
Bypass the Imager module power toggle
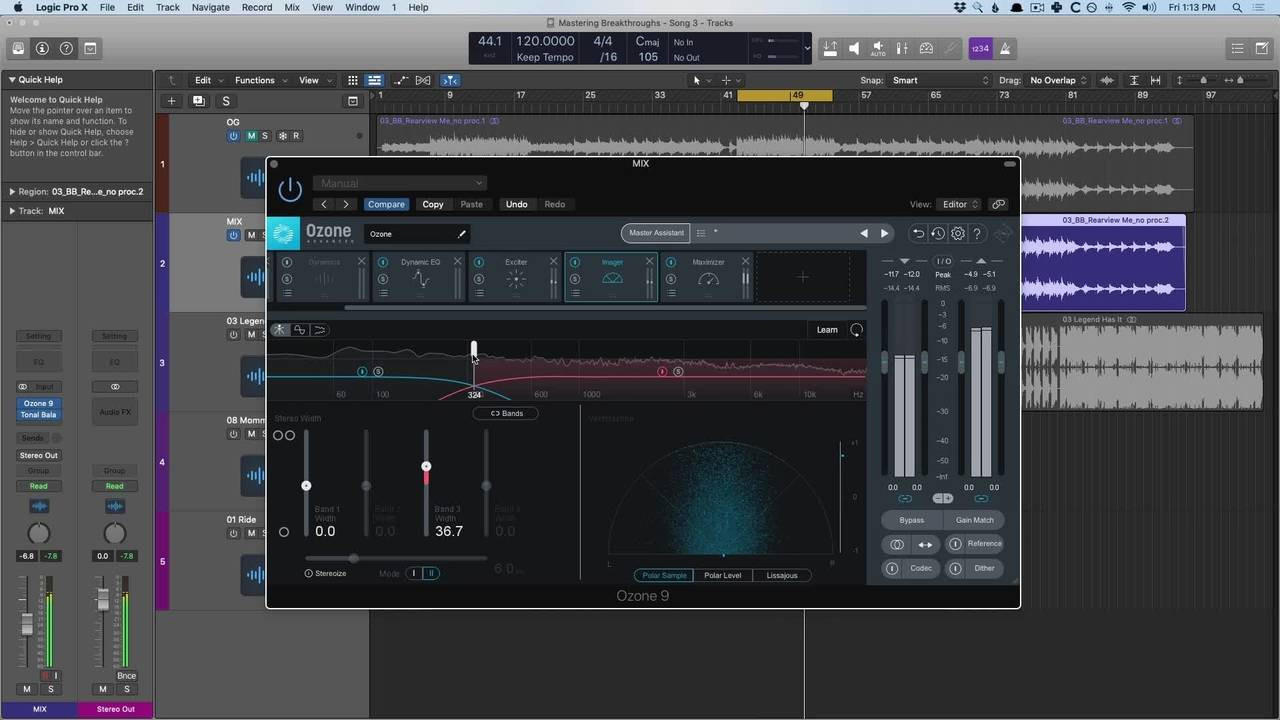[x=575, y=262]
